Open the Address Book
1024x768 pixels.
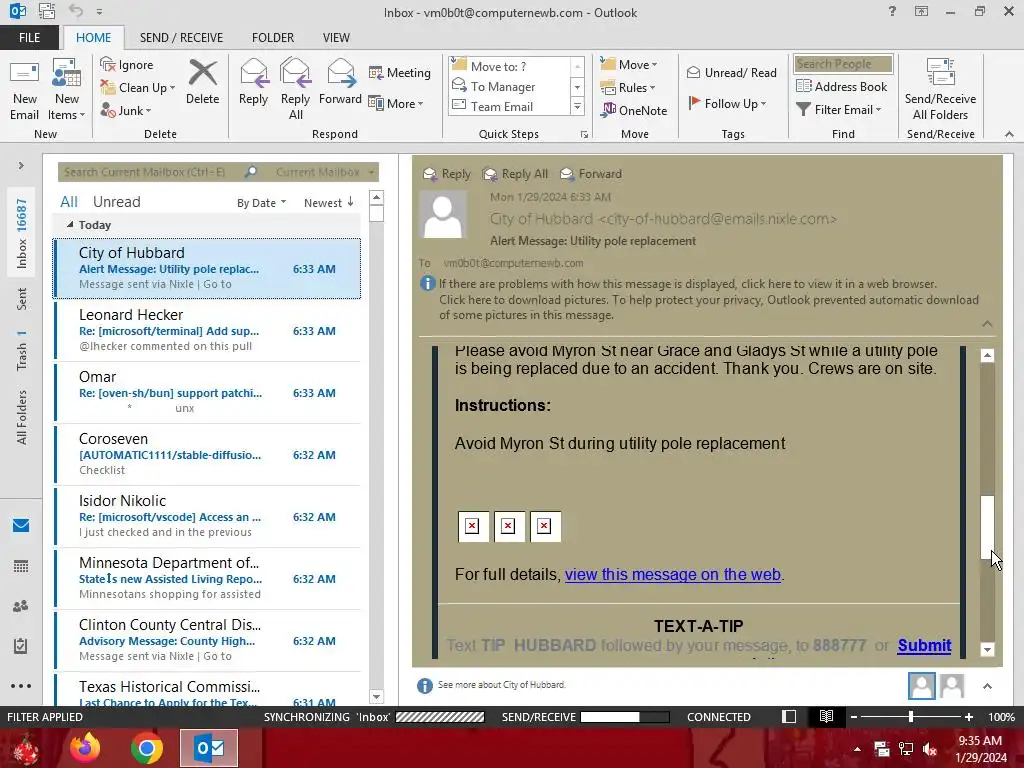click(x=841, y=86)
